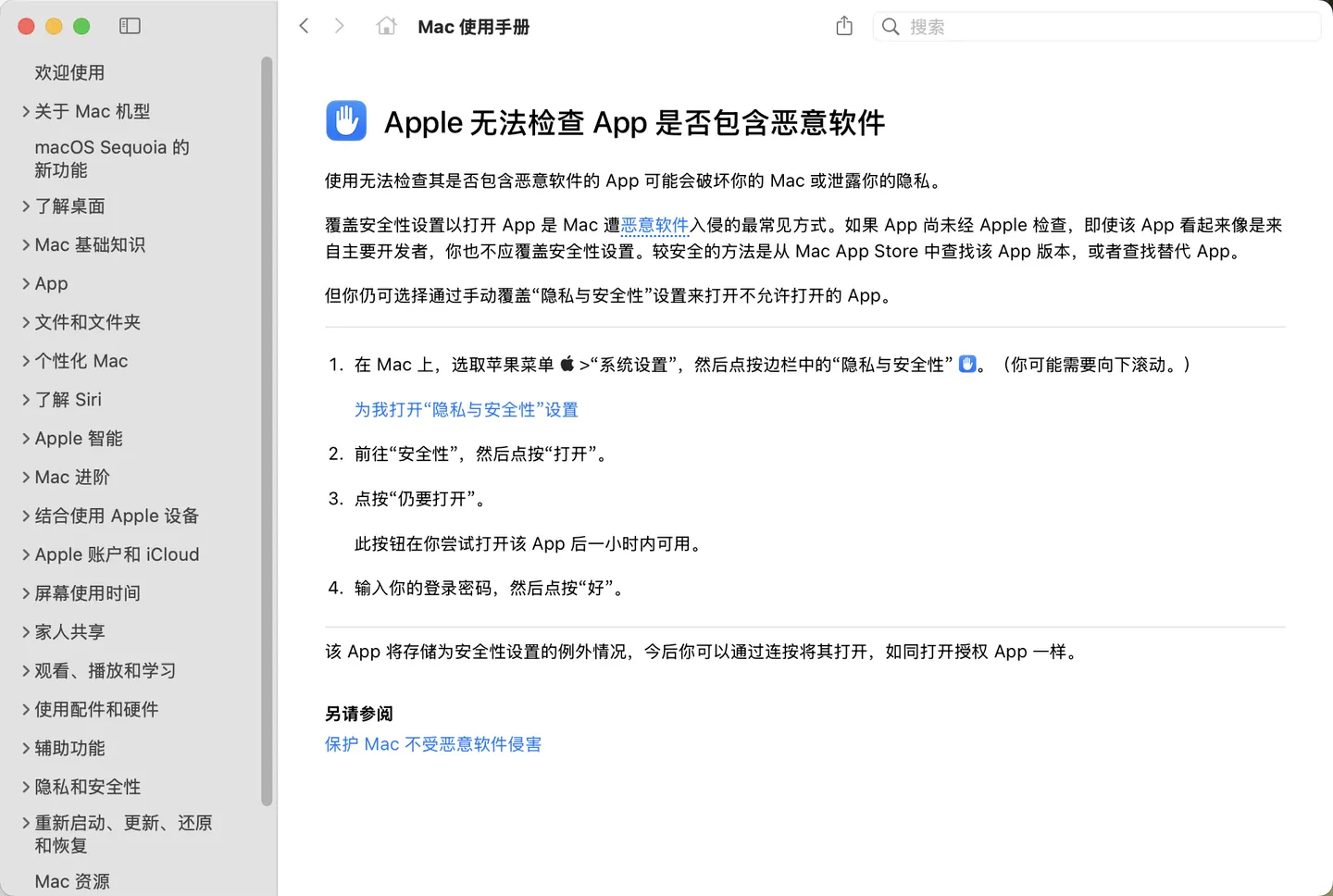The image size is (1333, 896).
Task: Click into the 搜索 search field
Action: coord(1097,27)
